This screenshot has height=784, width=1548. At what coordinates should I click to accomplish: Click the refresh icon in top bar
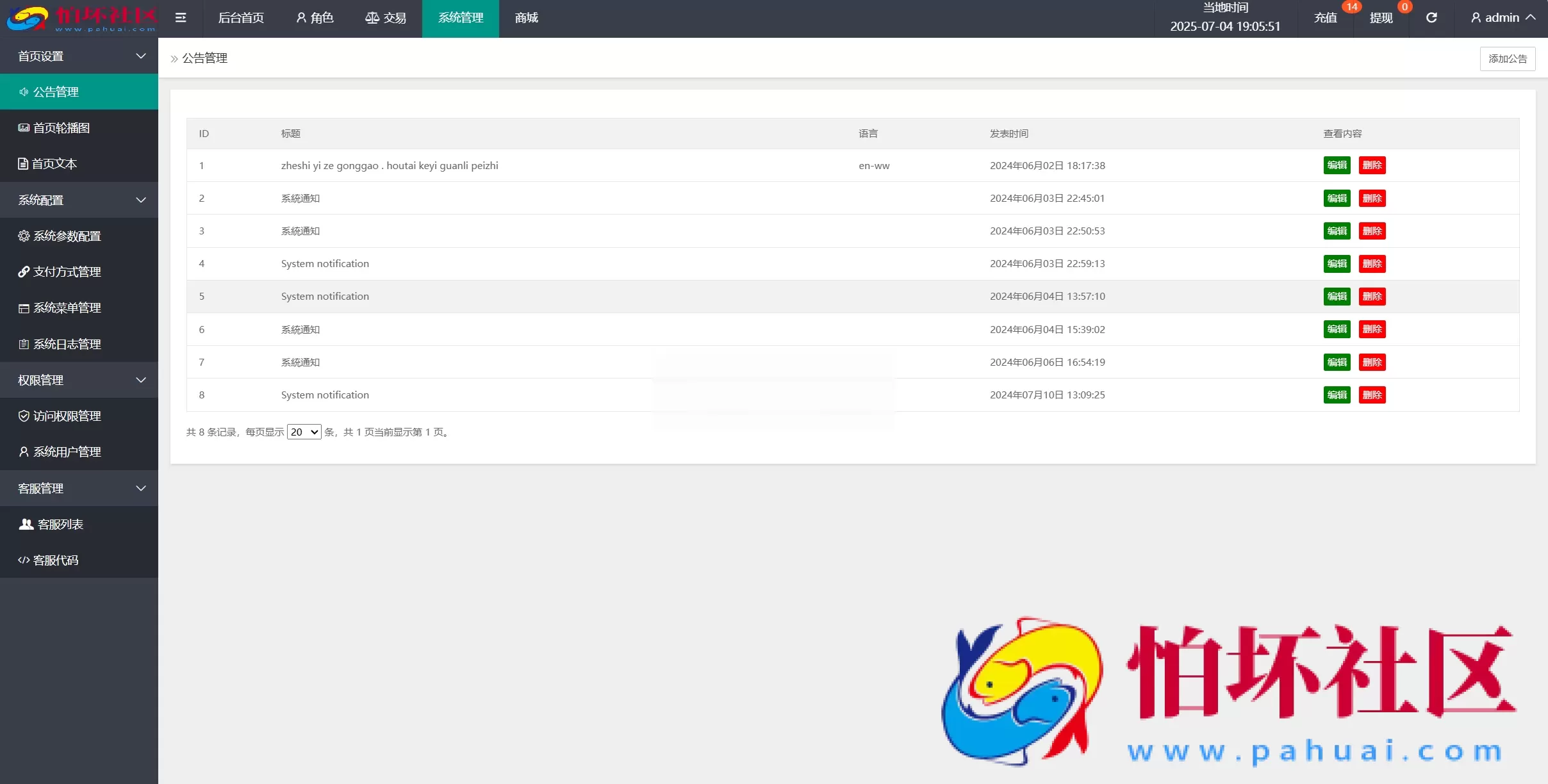tap(1431, 18)
